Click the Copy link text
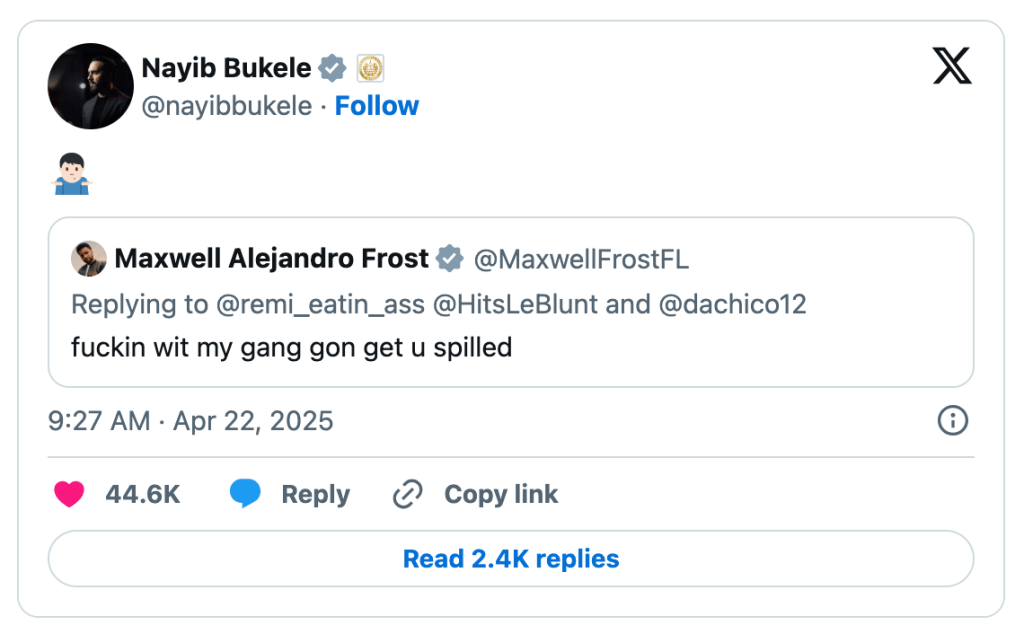The height and width of the screenshot is (634, 1024). click(501, 494)
